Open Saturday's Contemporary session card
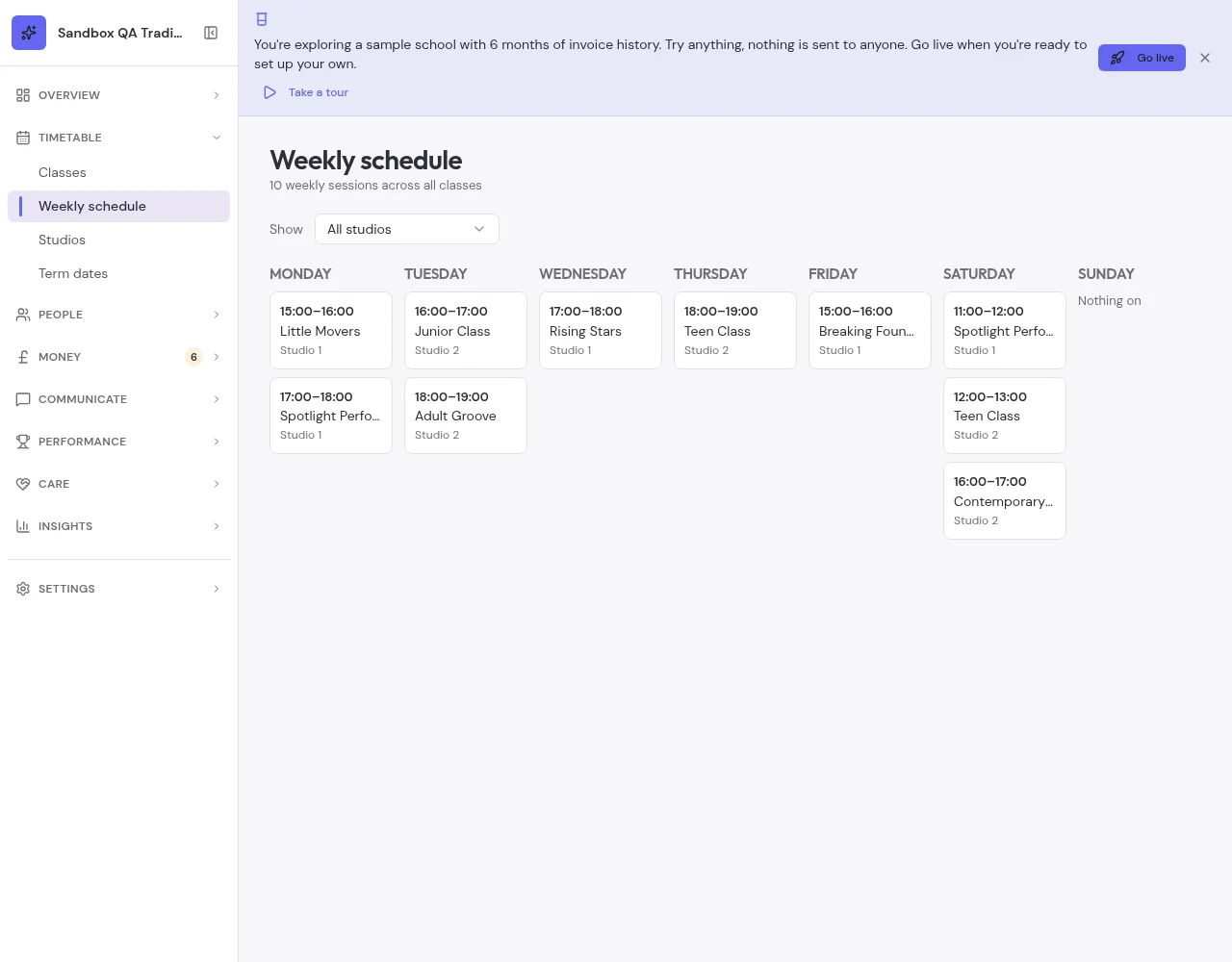1232x962 pixels. point(1005,500)
